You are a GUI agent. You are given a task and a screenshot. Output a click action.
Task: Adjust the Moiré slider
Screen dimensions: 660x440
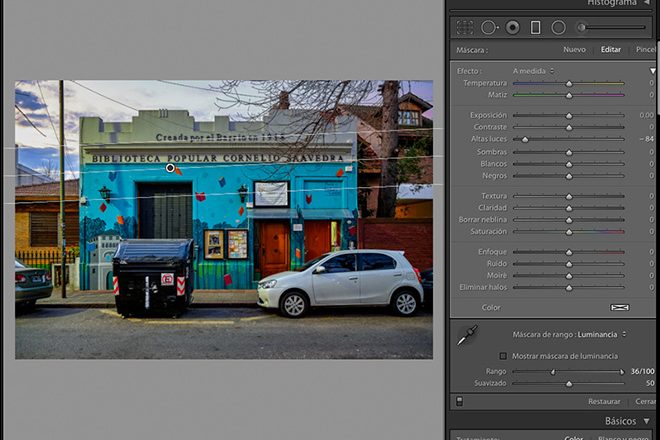click(x=569, y=276)
